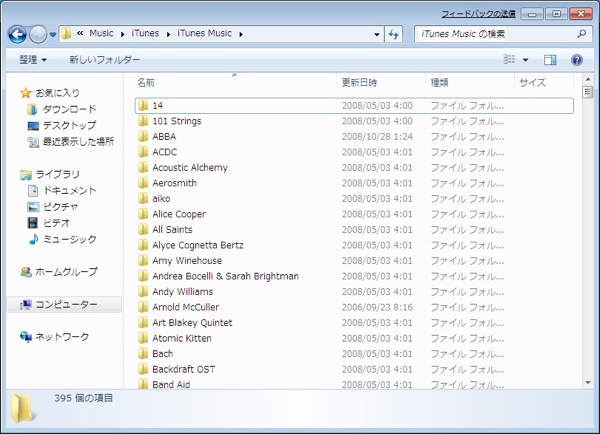The height and width of the screenshot is (434, 600).
Task: Click the greyed Forward navigation arrow
Action: click(x=38, y=34)
